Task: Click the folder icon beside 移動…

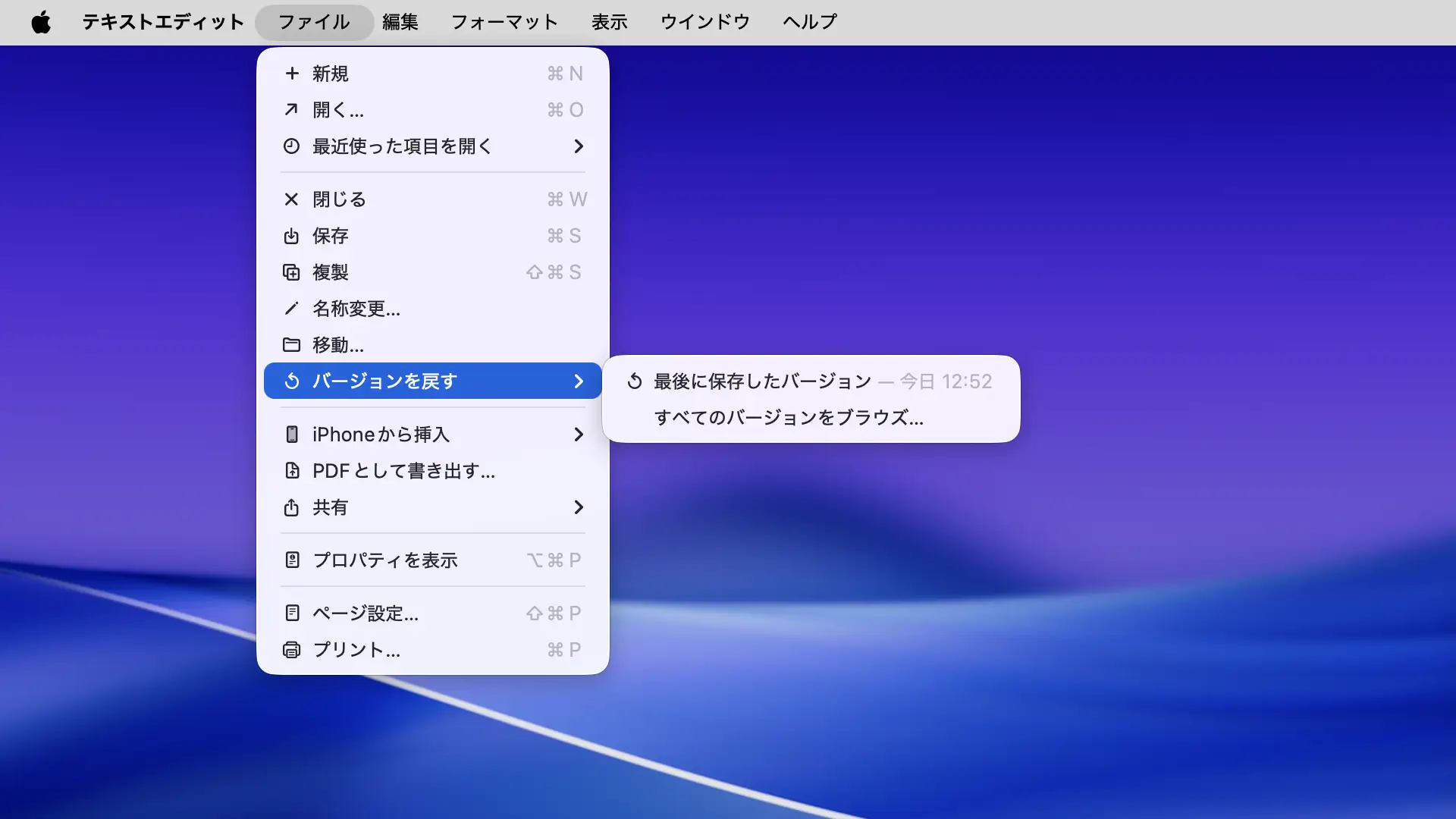Action: click(x=291, y=345)
